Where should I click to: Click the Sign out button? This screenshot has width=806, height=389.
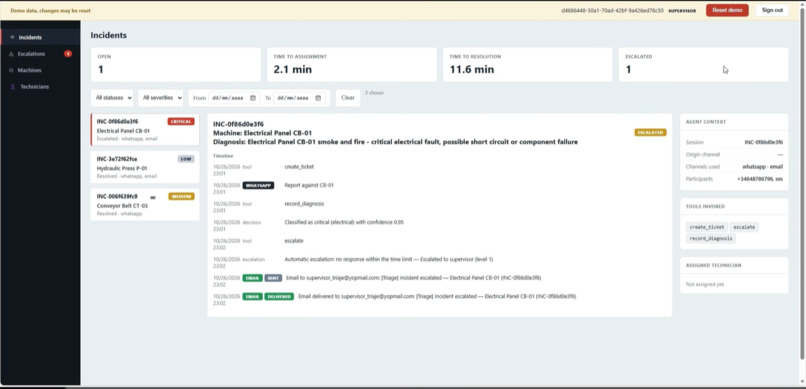click(x=772, y=10)
